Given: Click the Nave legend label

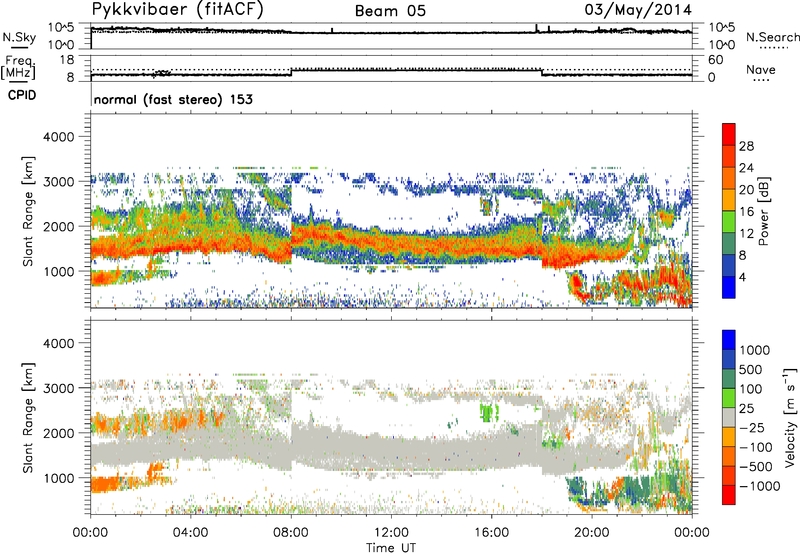Looking at the screenshot, I should (761, 69).
